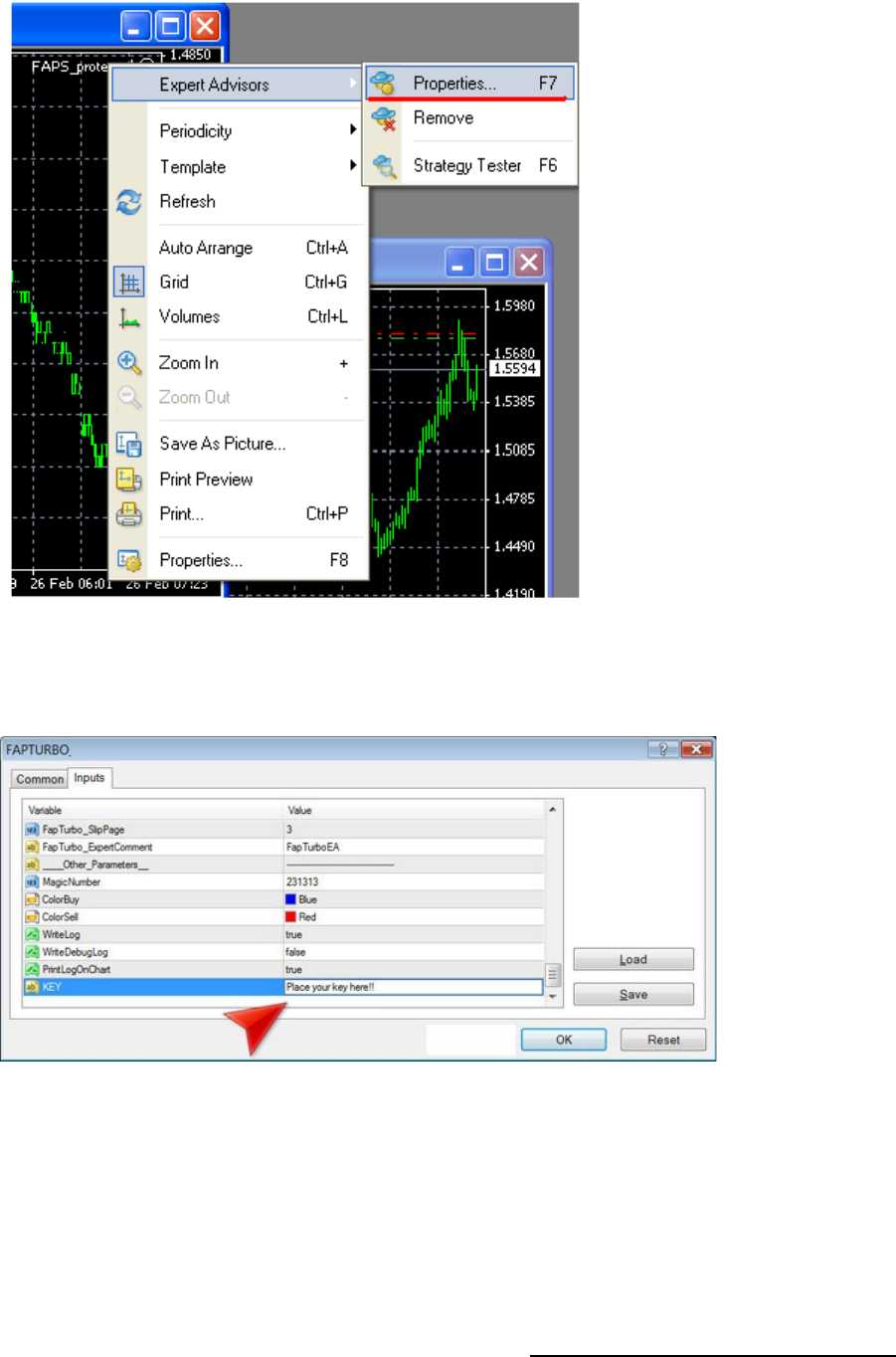Switch to the Inputs tab

90,778
